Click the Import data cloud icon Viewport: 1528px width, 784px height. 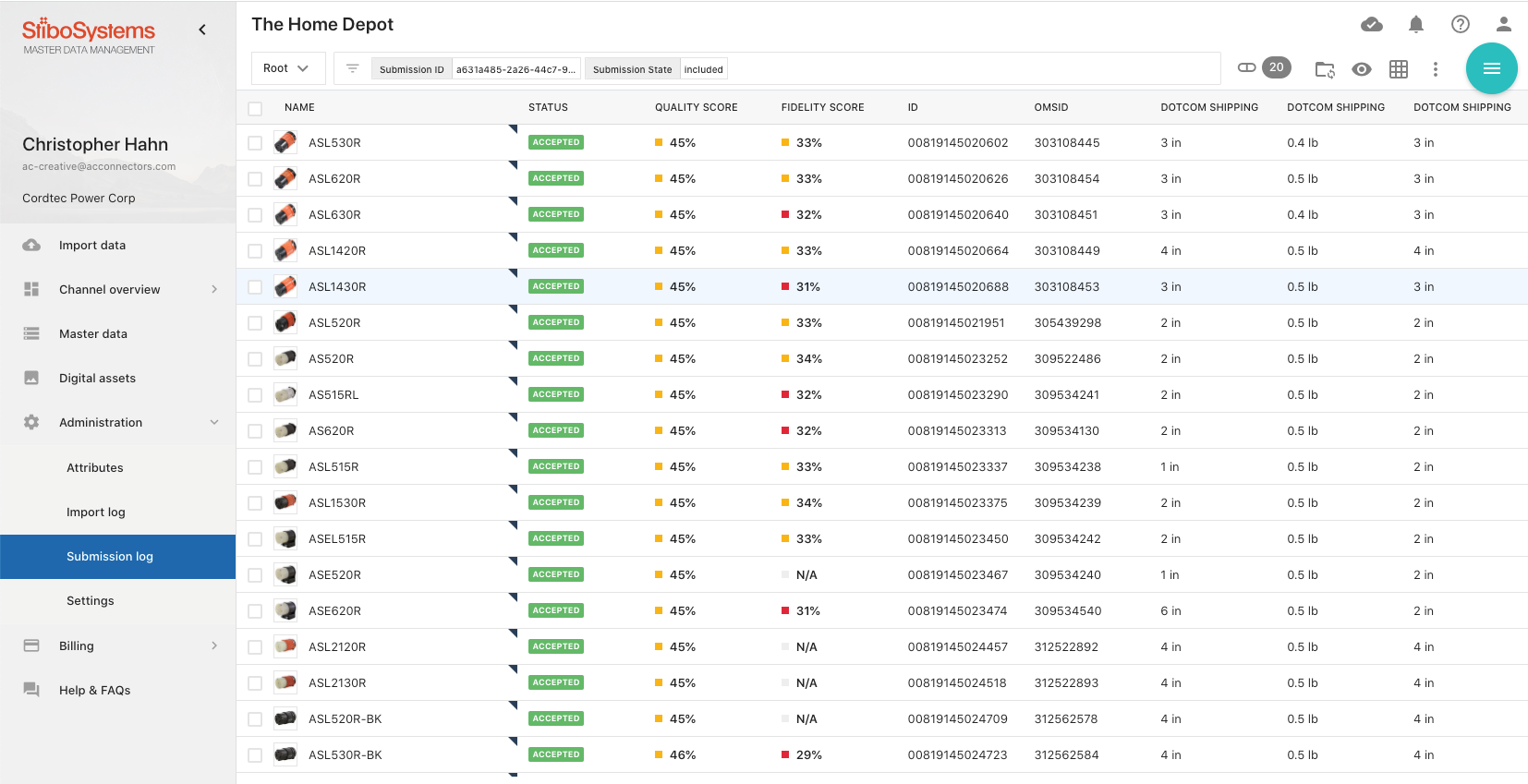[x=31, y=245]
